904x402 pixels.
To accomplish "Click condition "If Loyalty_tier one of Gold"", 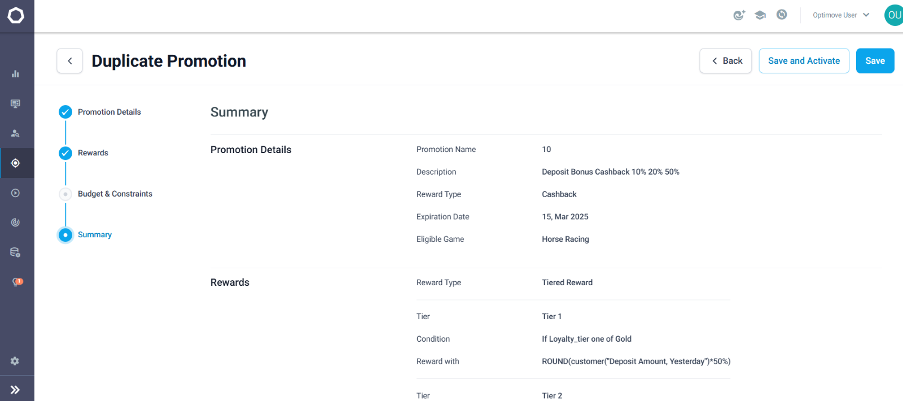I will point(587,339).
